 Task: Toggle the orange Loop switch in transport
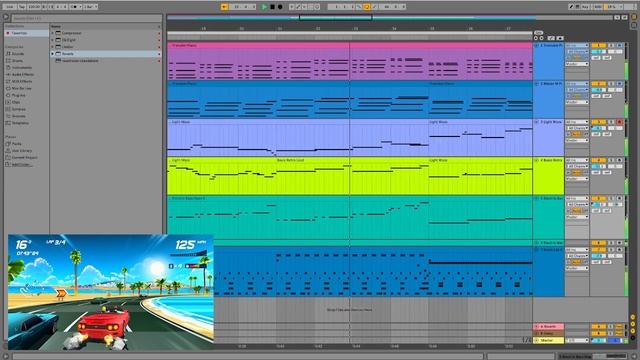(367, 7)
